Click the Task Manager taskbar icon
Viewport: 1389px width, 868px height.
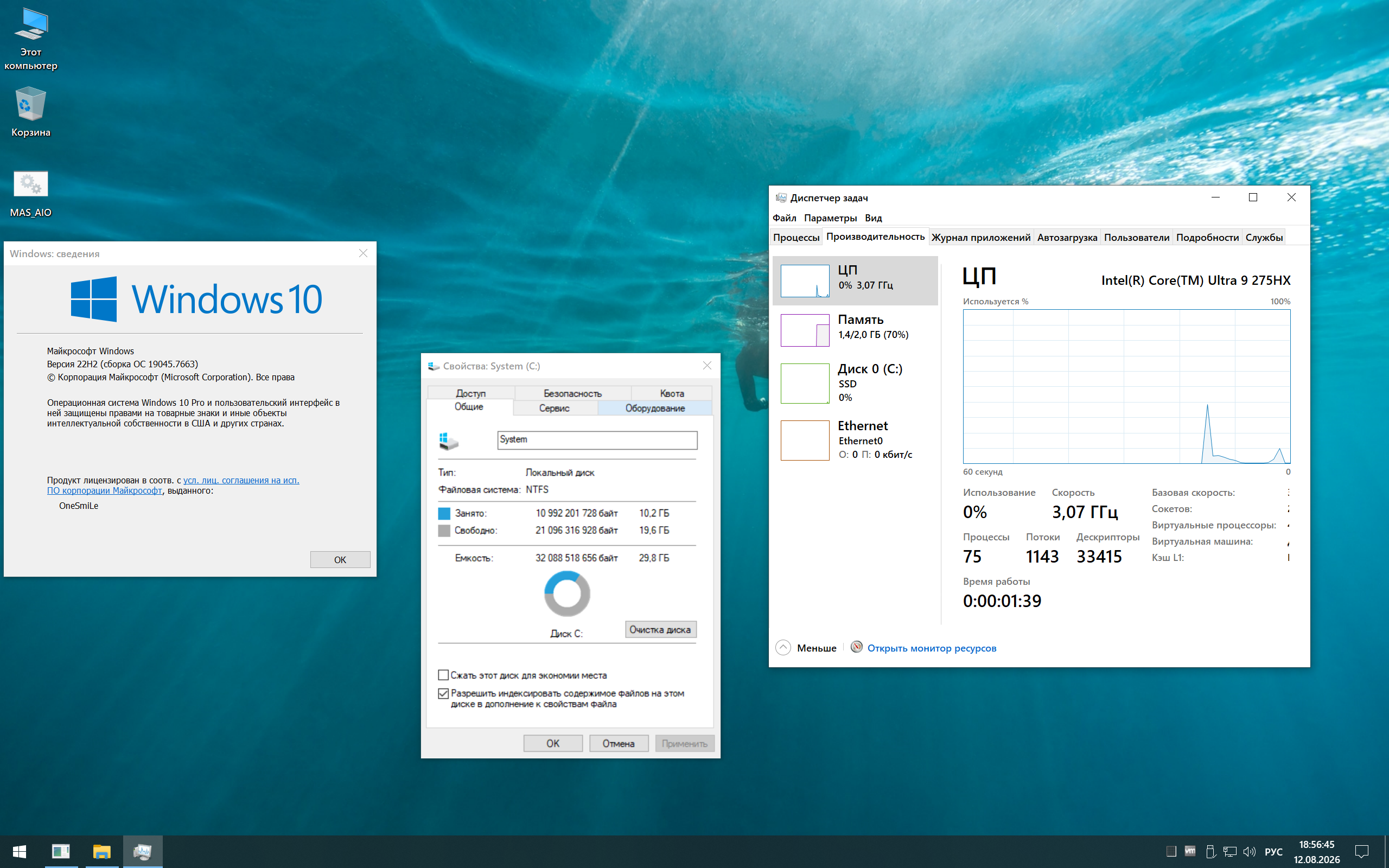pos(142,851)
